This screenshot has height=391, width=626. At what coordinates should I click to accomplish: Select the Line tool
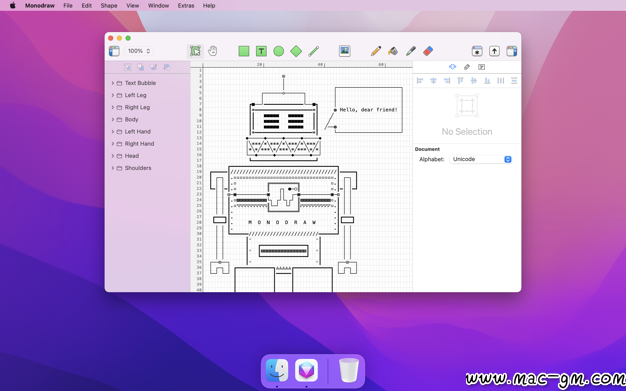pos(313,51)
